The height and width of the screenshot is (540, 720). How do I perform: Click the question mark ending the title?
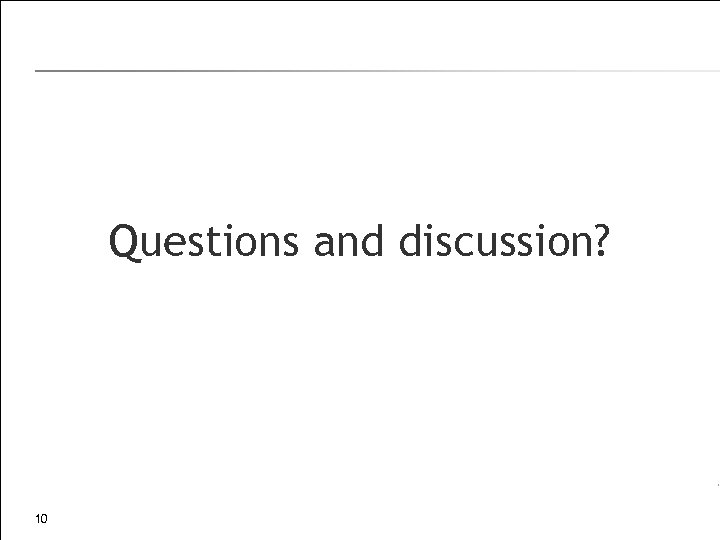click(x=598, y=240)
